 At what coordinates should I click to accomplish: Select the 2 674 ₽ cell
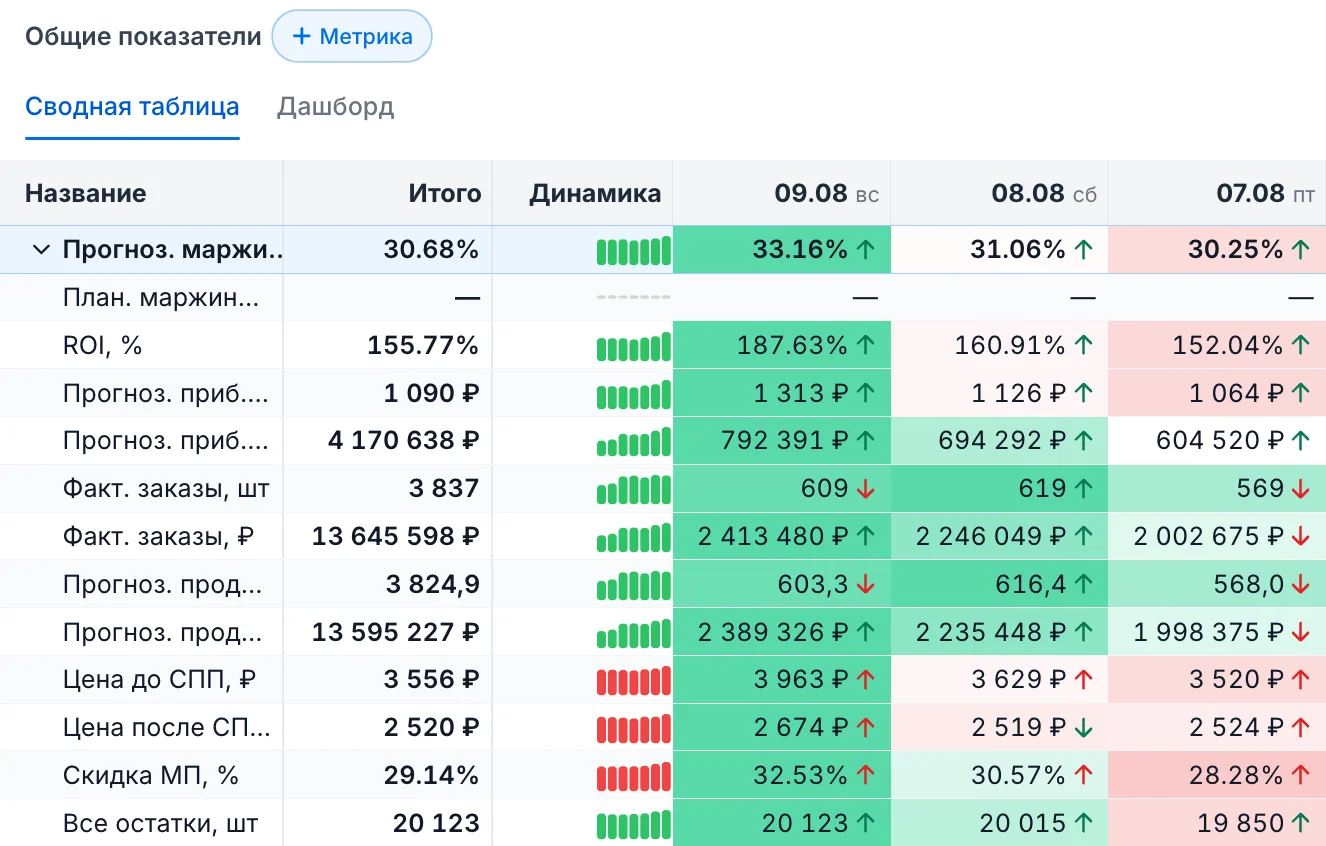pyautogui.click(x=782, y=728)
